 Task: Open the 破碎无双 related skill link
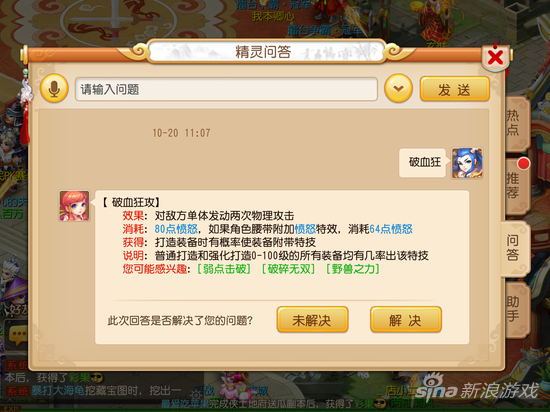point(289,269)
